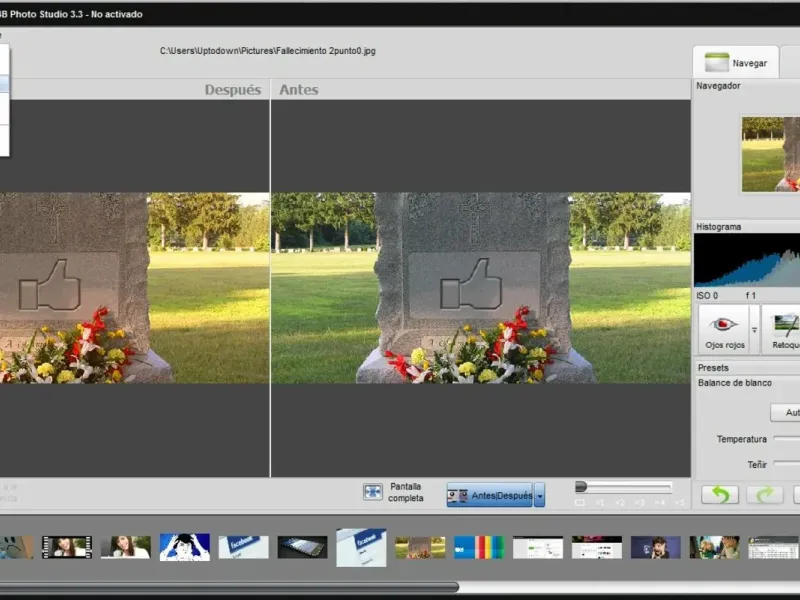Click the Navegar tab icon
The height and width of the screenshot is (600, 800).
point(716,62)
